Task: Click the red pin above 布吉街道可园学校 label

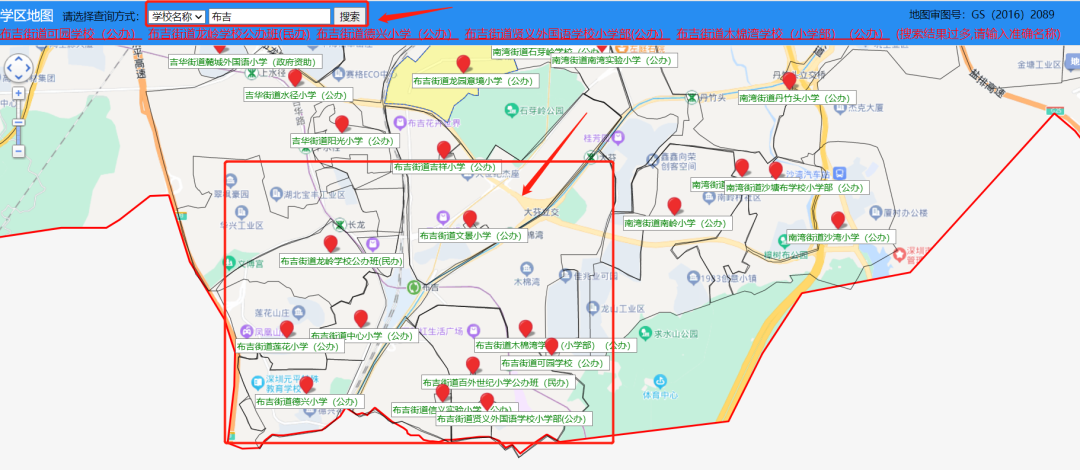Action: (551, 347)
